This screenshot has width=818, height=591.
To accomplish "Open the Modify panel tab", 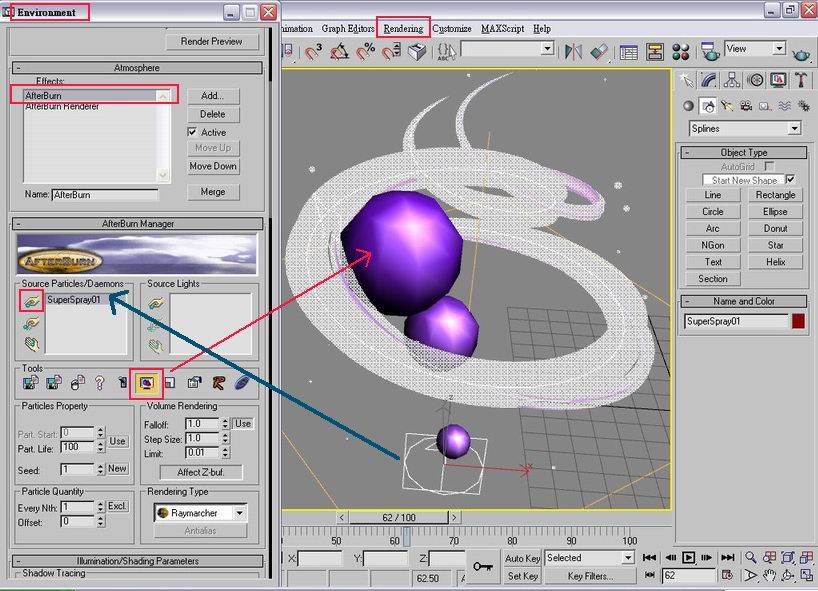I will pyautogui.click(x=709, y=81).
